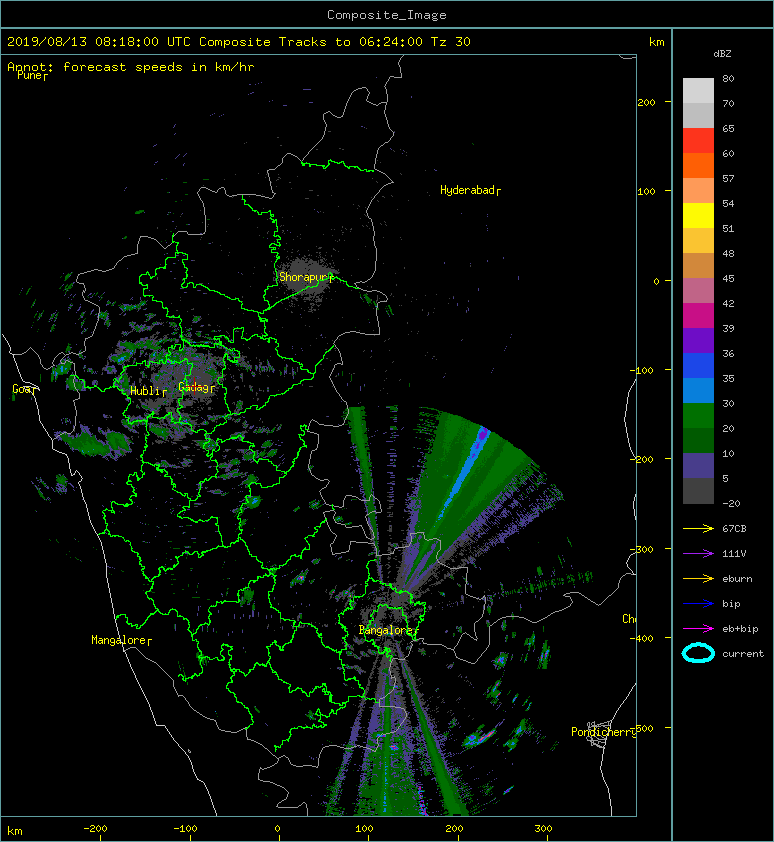Click the current legend label
774x842 pixels.
coord(743,654)
